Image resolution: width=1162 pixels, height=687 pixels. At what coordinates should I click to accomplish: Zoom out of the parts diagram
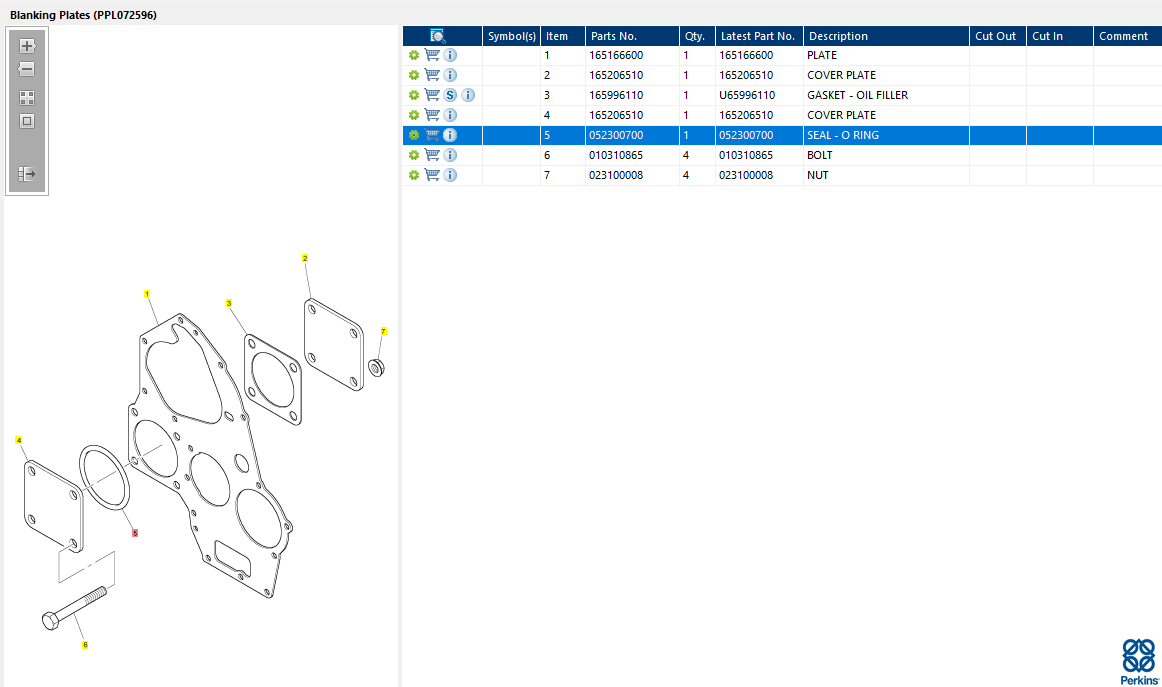[27, 70]
